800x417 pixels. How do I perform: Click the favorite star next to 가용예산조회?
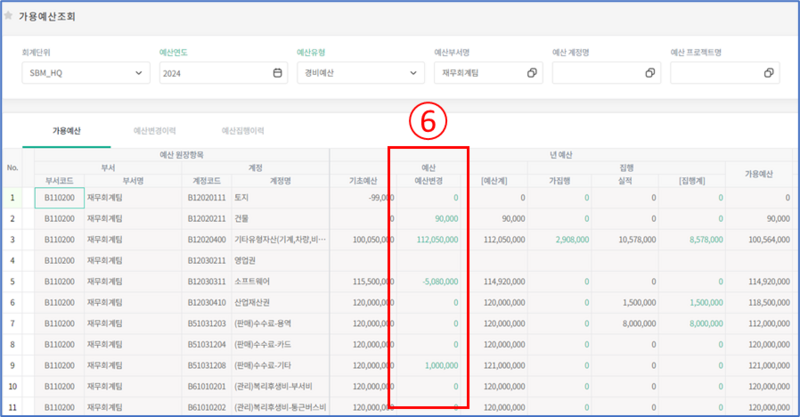pos(8,16)
